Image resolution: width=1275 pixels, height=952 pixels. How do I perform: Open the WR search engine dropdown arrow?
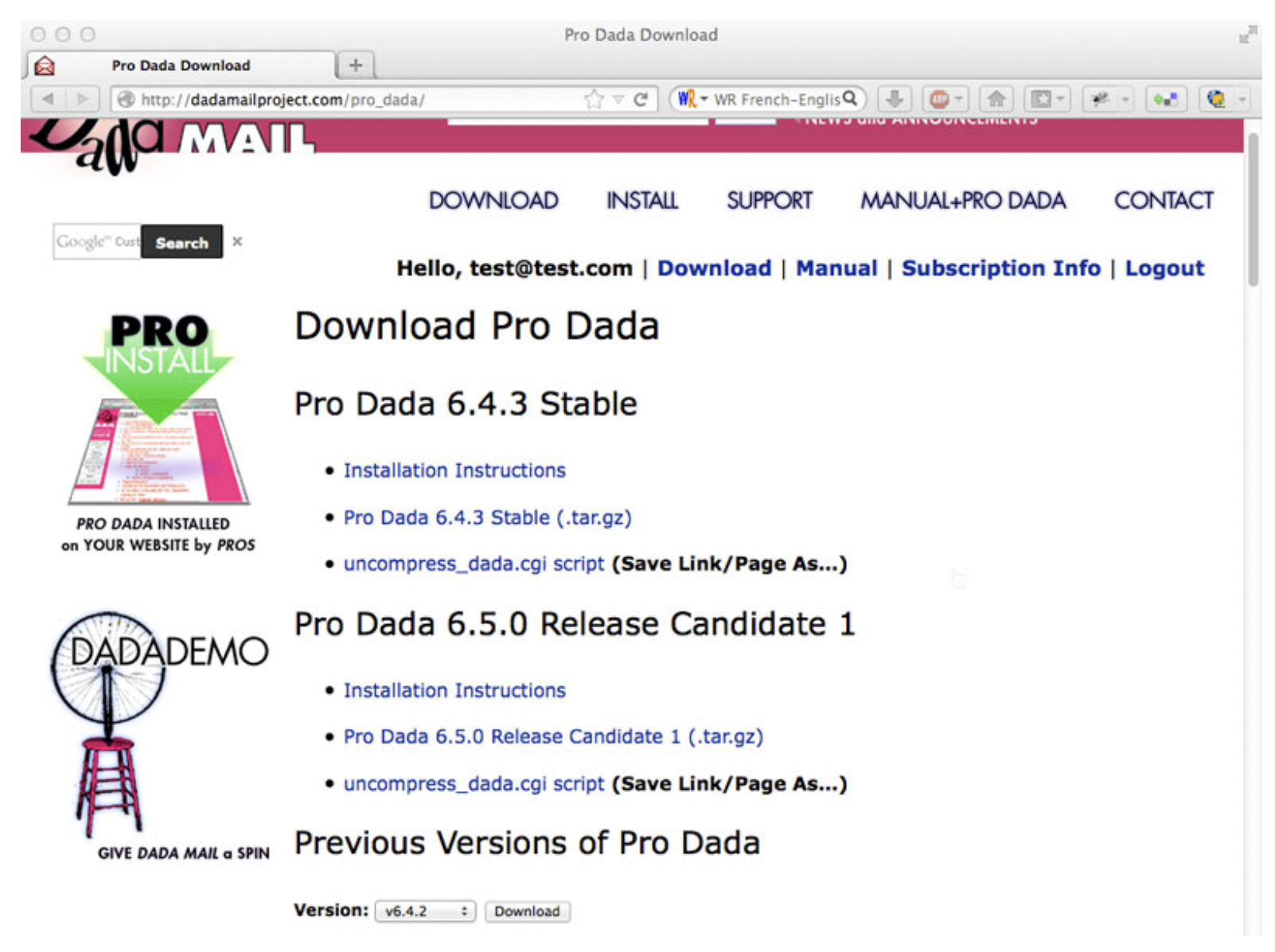click(704, 99)
